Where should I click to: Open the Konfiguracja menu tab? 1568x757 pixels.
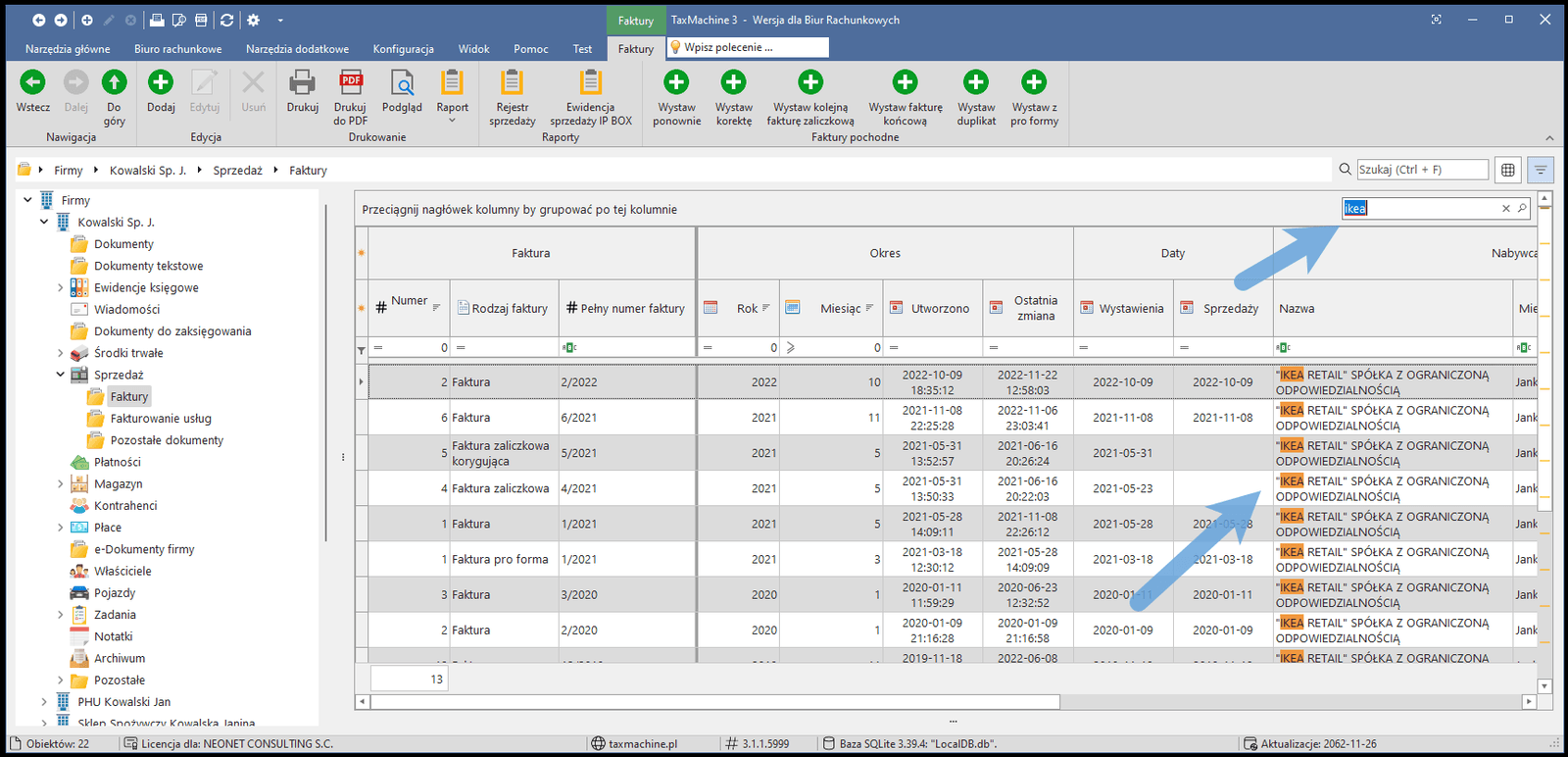[403, 49]
